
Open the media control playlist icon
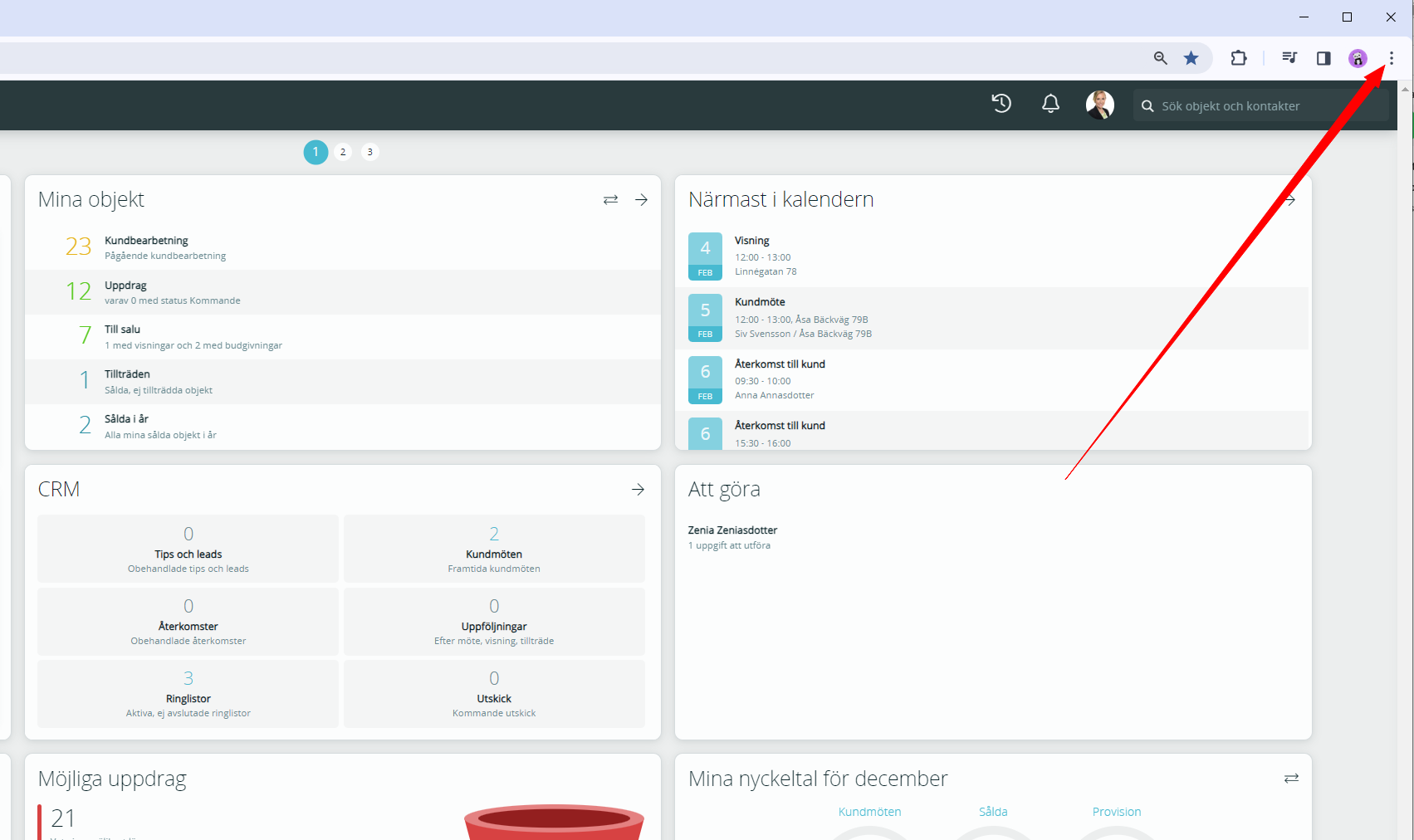pyautogui.click(x=1289, y=58)
